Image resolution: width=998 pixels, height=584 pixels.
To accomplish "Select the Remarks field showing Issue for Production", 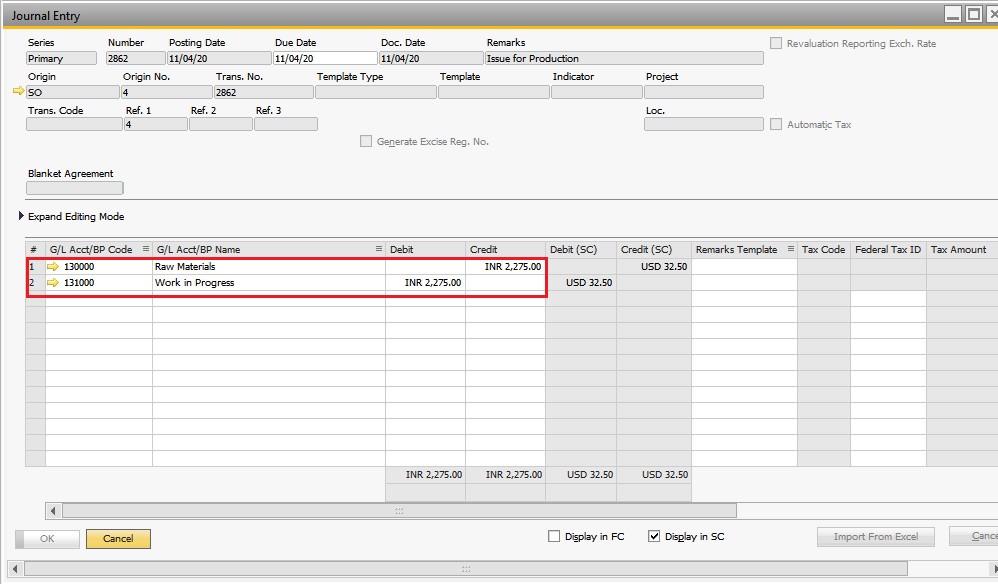I will pyautogui.click(x=628, y=58).
